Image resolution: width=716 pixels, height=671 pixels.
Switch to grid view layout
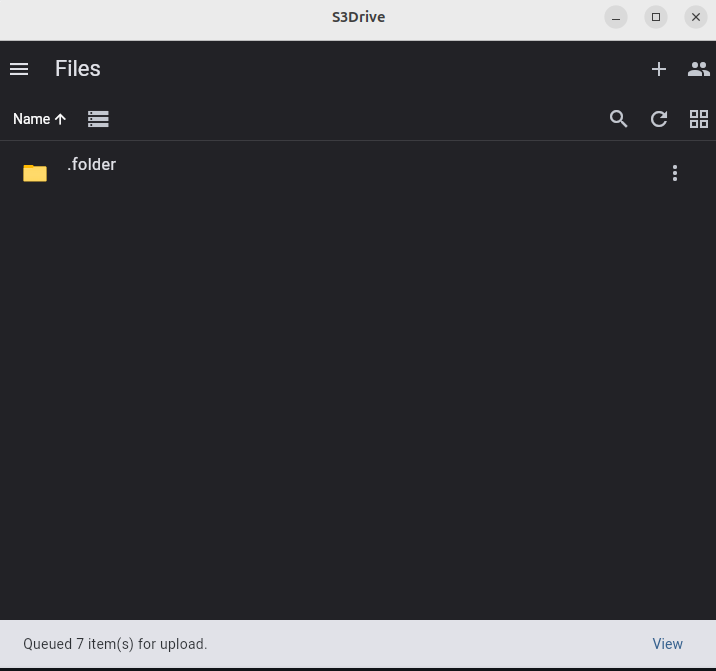click(x=699, y=119)
